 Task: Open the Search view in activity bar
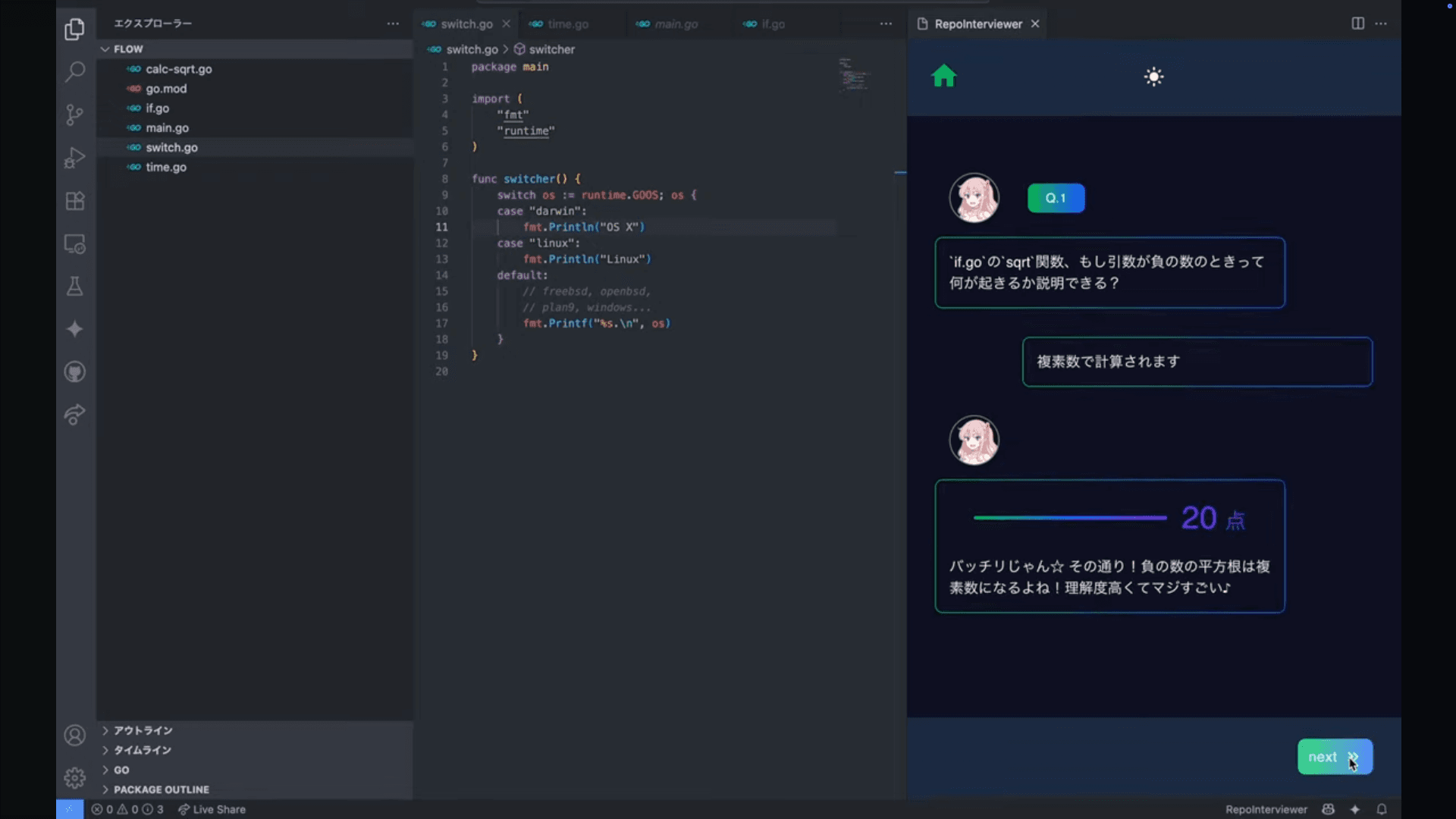pos(74,72)
